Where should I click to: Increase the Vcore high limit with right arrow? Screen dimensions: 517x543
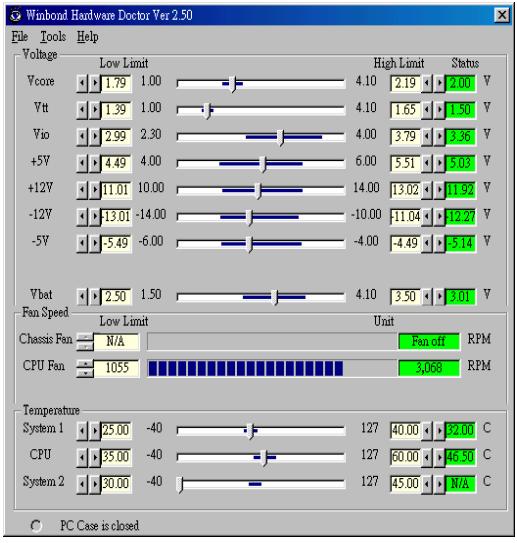[439, 83]
